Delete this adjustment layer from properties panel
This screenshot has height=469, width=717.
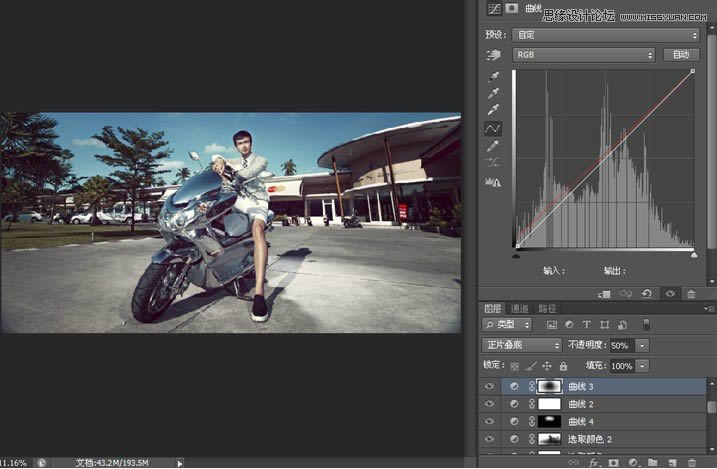click(691, 294)
